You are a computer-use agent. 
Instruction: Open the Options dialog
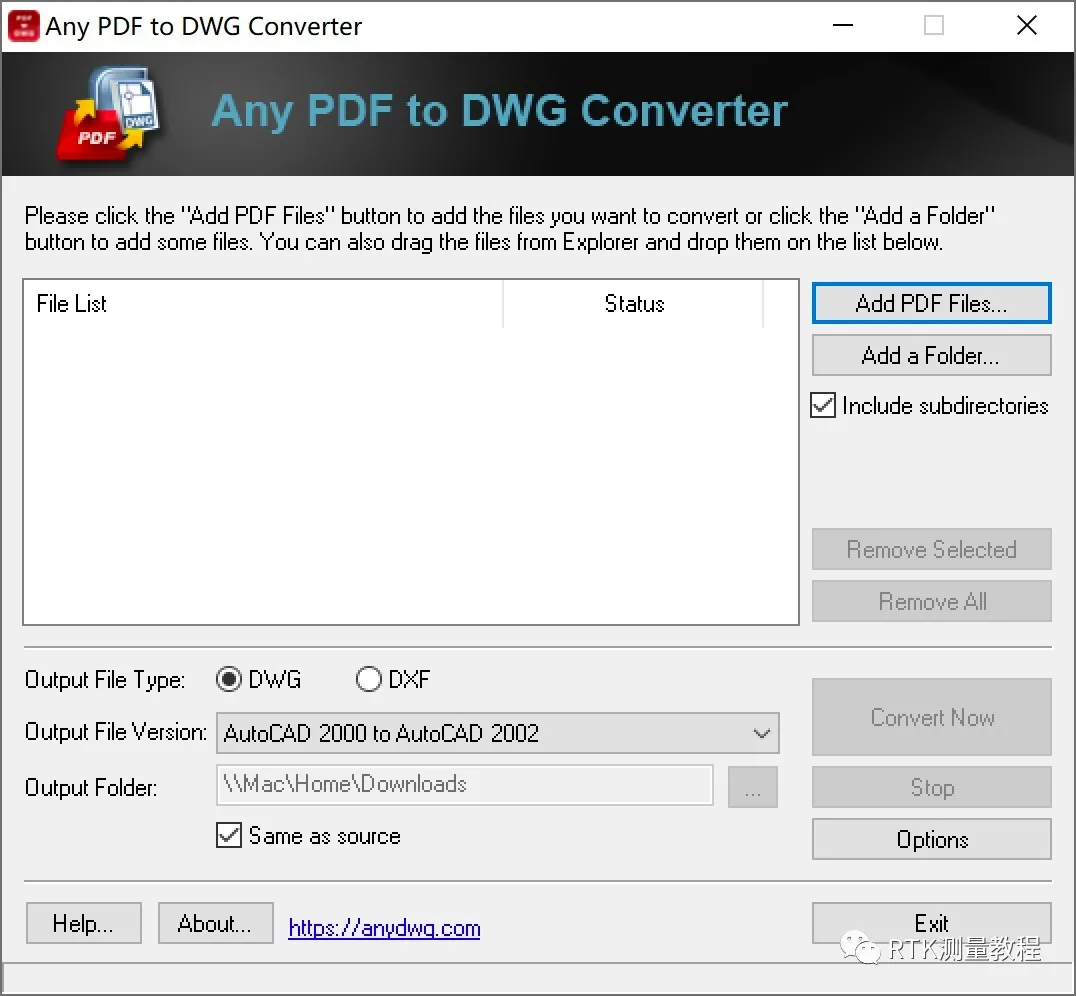point(931,839)
